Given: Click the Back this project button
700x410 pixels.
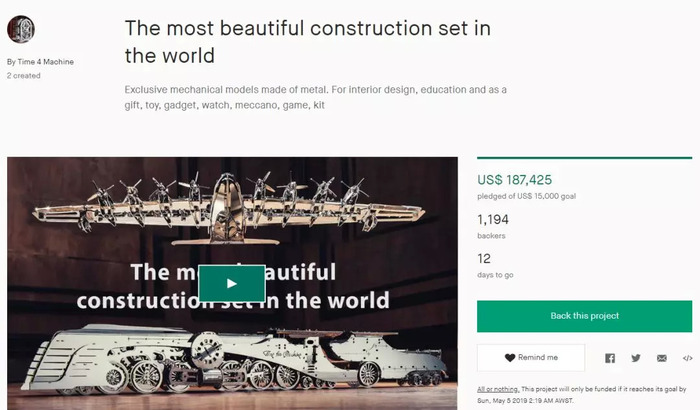Looking at the screenshot, I should (x=584, y=316).
